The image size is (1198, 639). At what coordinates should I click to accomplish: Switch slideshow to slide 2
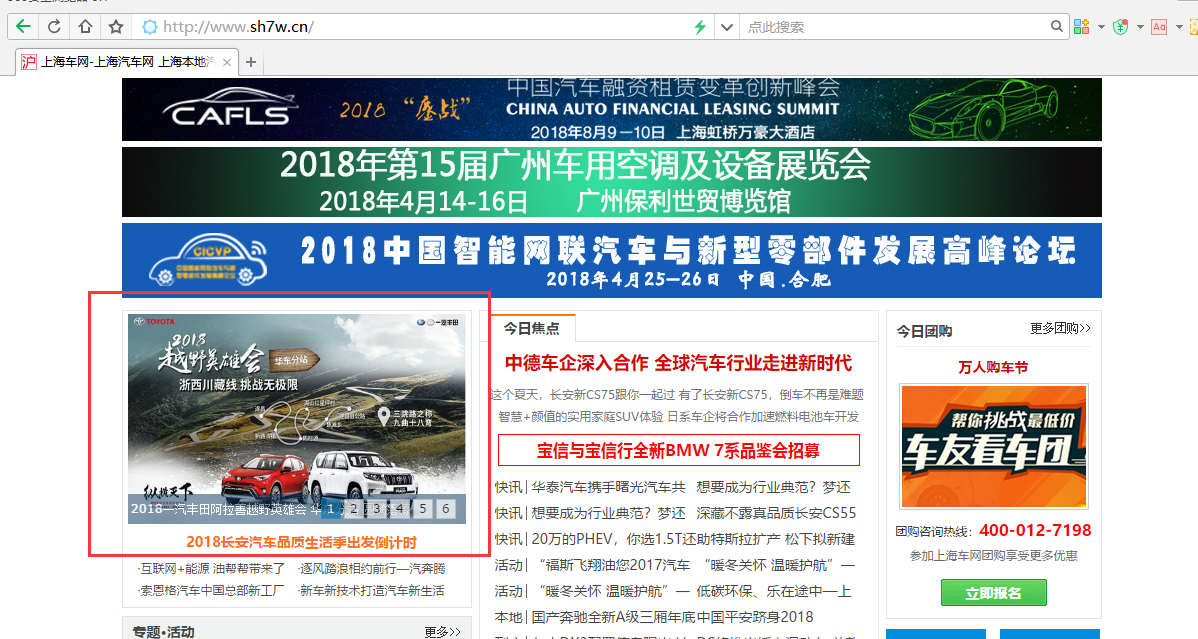click(x=354, y=508)
